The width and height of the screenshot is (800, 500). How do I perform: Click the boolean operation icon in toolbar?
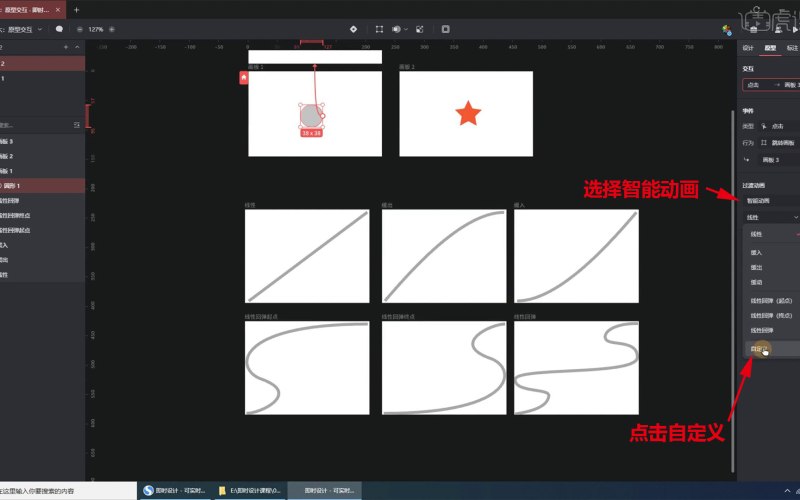396,30
